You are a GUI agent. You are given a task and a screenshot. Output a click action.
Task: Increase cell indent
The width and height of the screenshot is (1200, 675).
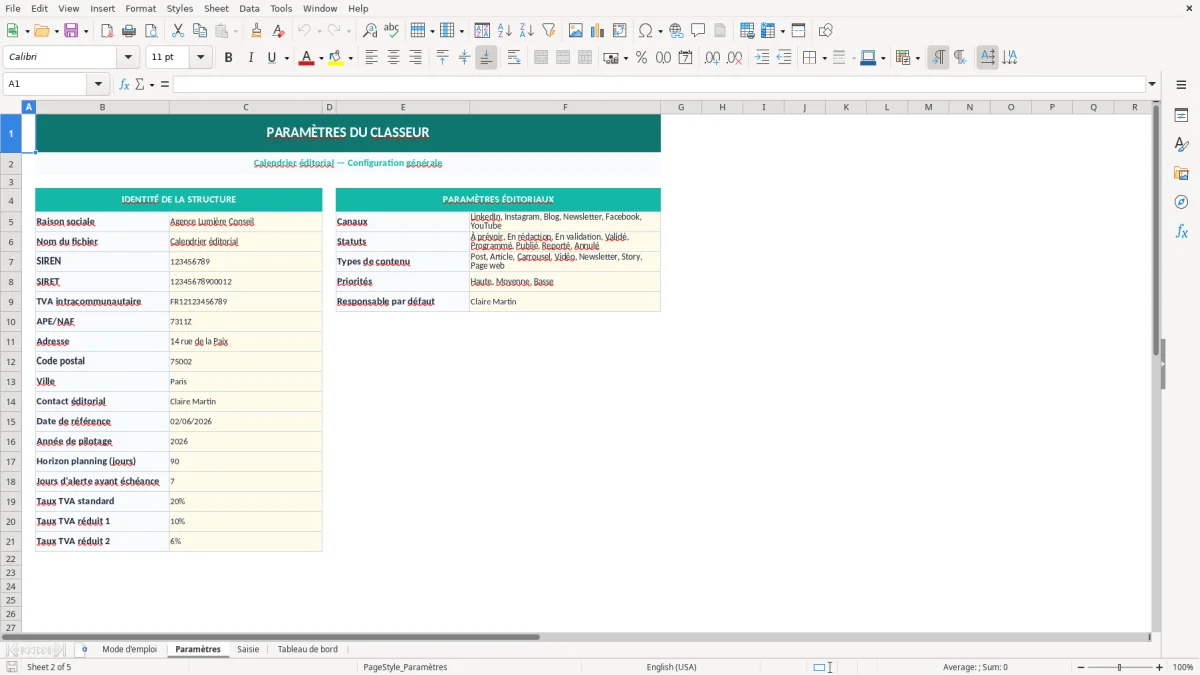point(762,58)
